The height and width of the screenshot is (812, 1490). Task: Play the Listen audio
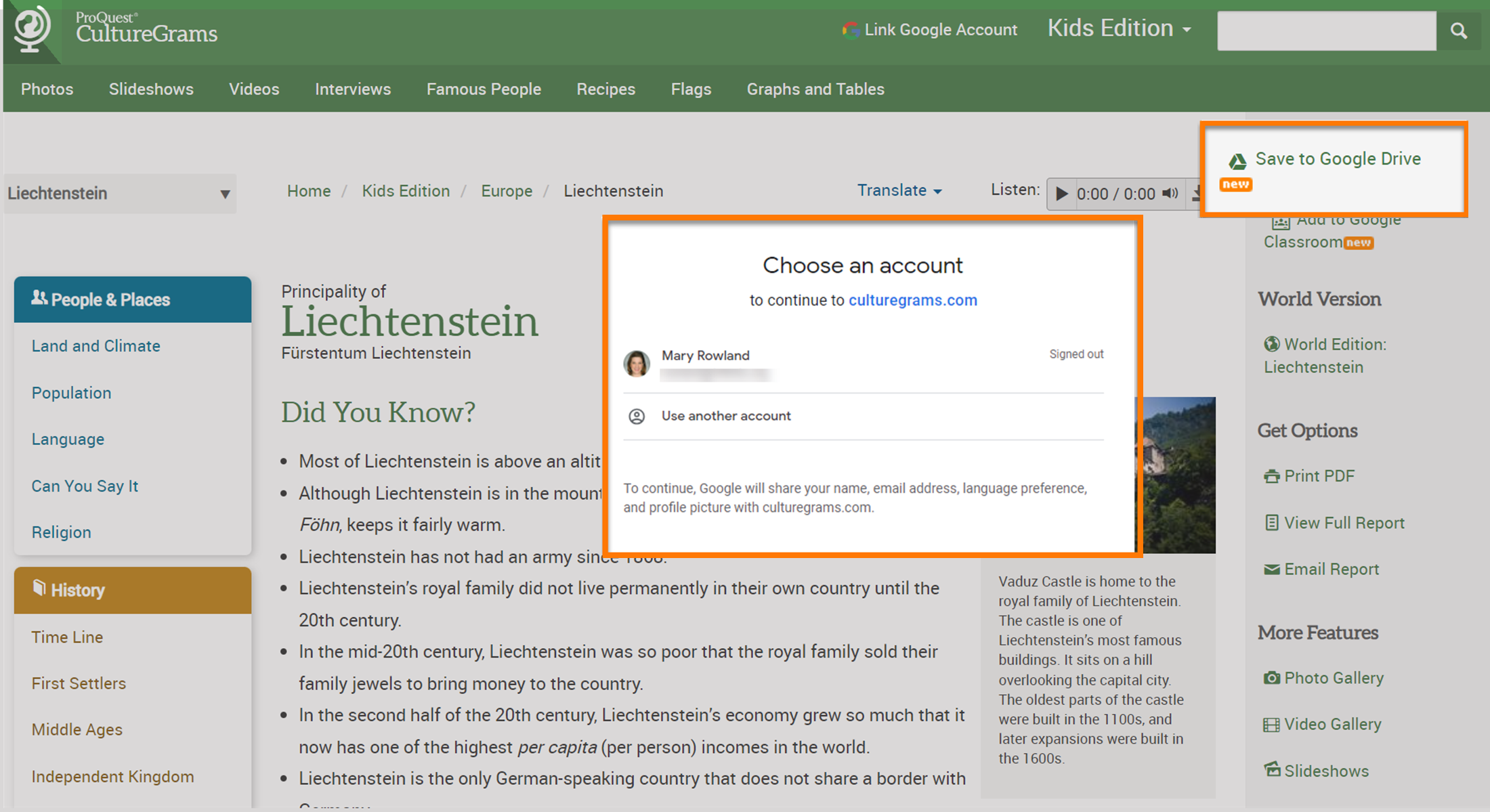(1061, 194)
